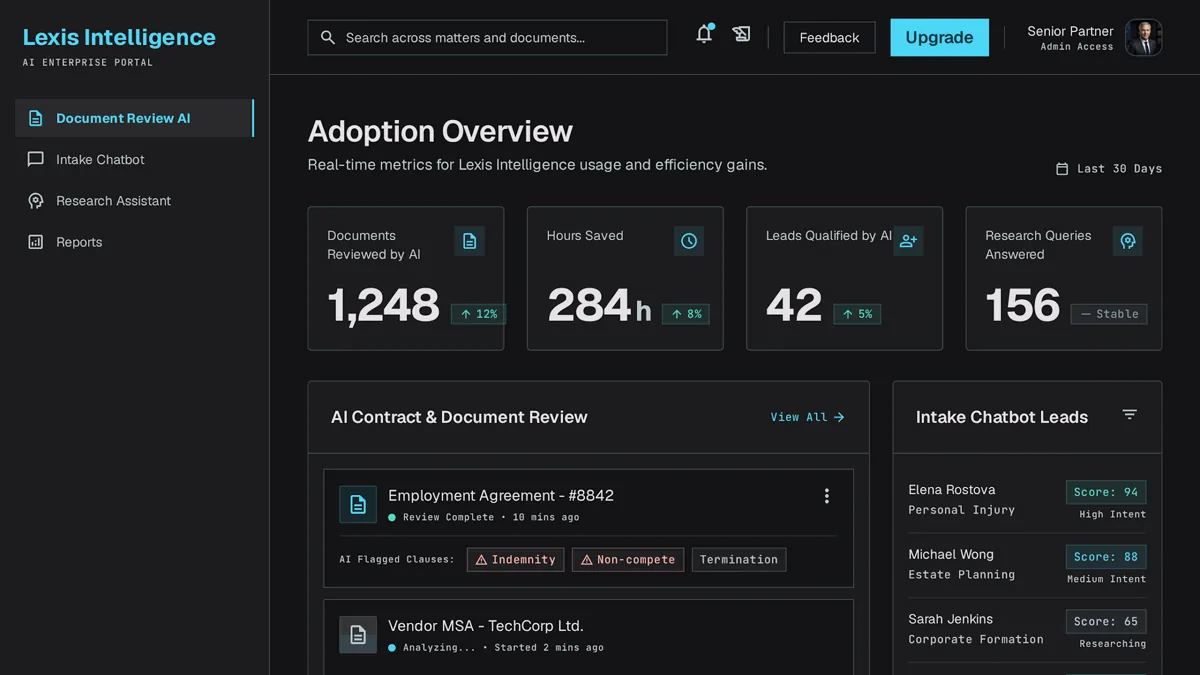Click the Reports chart icon
This screenshot has width=1200, height=675.
(x=36, y=242)
